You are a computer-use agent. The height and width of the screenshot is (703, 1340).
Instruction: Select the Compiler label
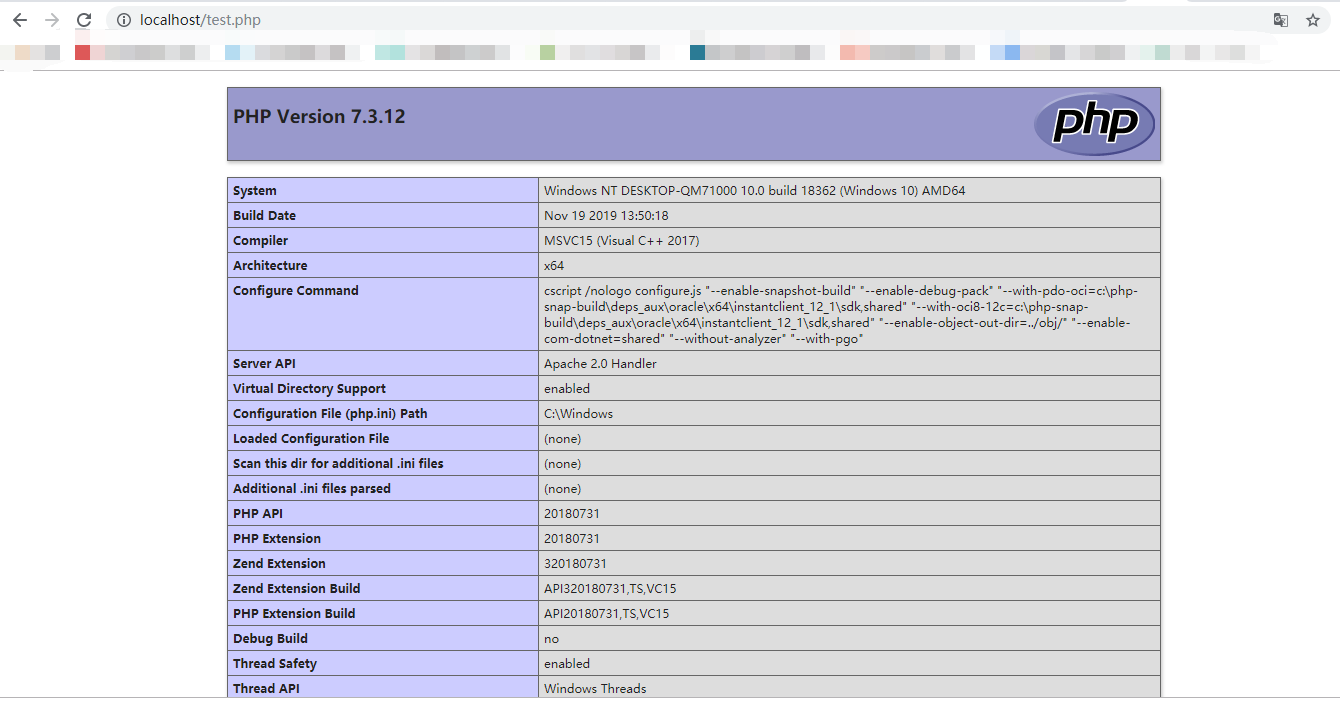coord(260,241)
